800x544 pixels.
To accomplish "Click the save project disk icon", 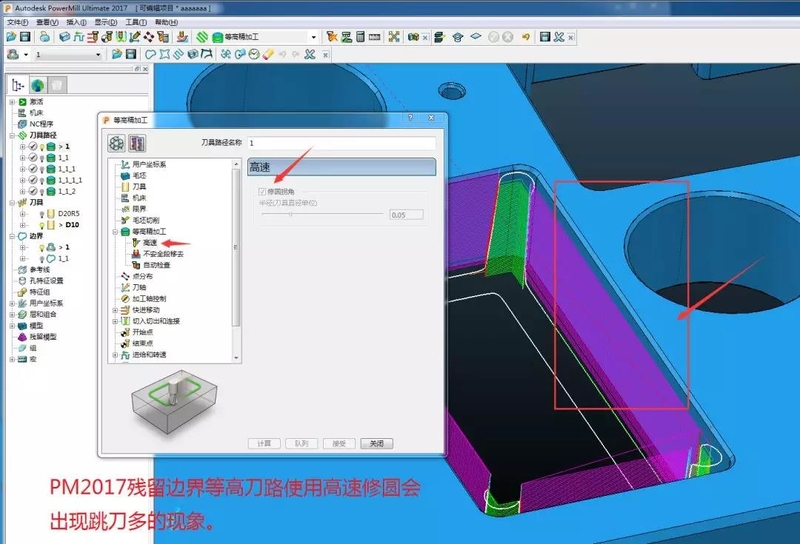I will tap(25, 37).
